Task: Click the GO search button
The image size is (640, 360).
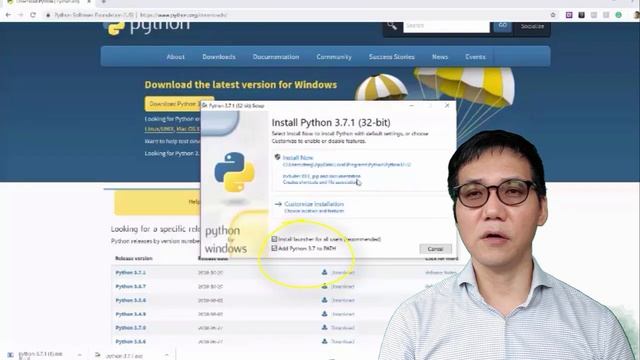Action: tap(502, 26)
